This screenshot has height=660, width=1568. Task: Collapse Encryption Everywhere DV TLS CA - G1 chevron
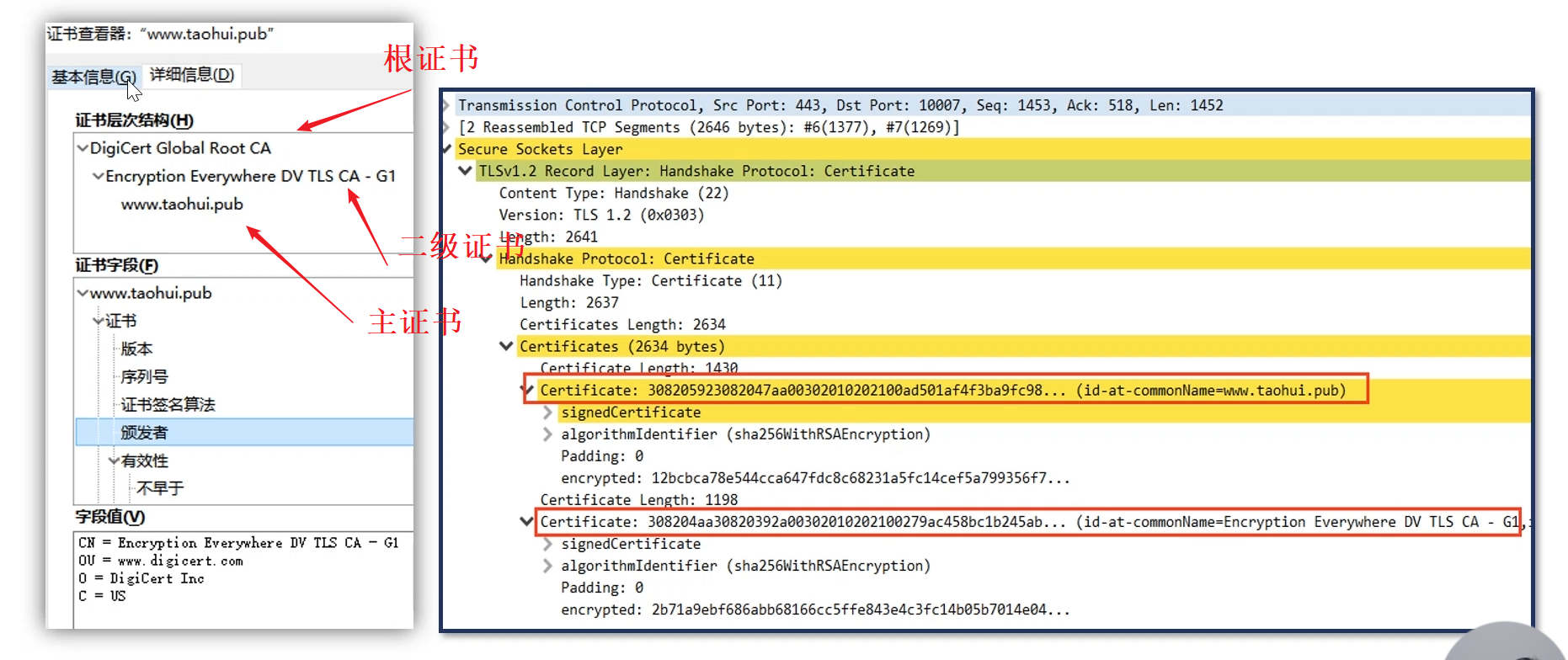99,176
